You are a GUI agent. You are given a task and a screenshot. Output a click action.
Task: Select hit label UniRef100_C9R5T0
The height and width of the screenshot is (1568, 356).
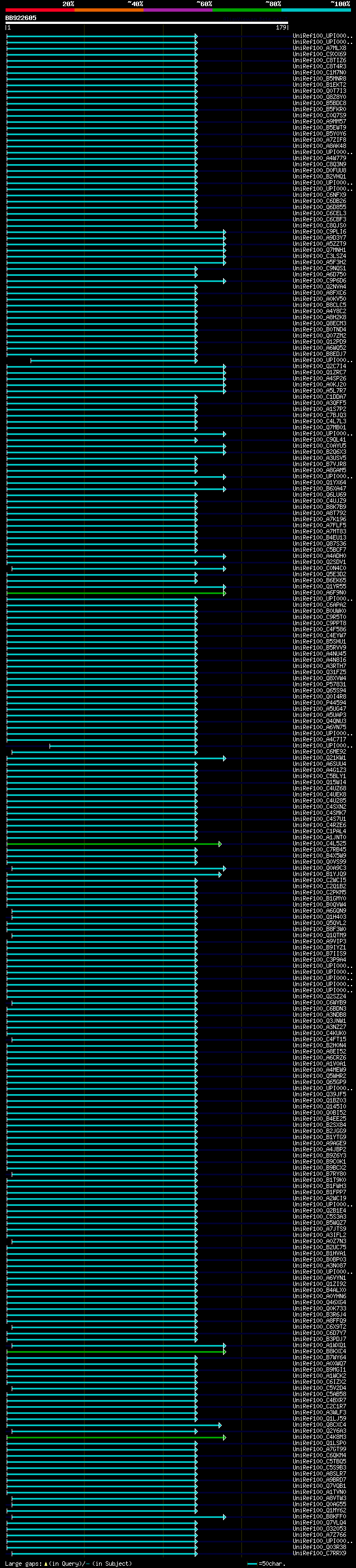click(319, 617)
